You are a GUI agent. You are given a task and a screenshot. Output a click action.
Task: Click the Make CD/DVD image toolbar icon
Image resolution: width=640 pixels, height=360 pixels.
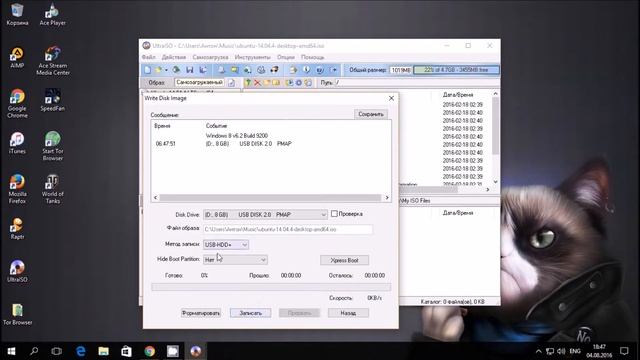[x=221, y=70]
